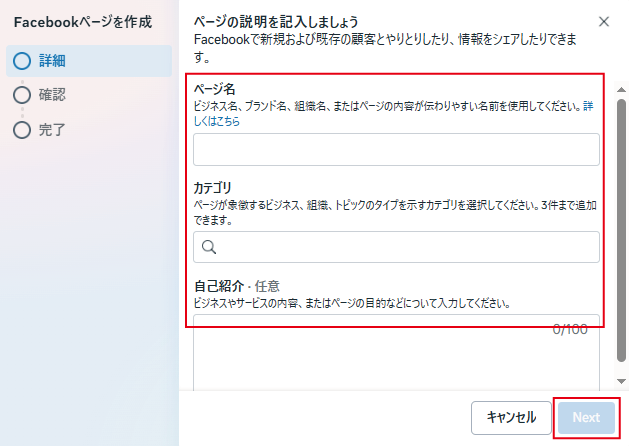Screen dimensions: 629x446
Task: Click the circle icon beside 完了 step
Action: click(x=22, y=129)
